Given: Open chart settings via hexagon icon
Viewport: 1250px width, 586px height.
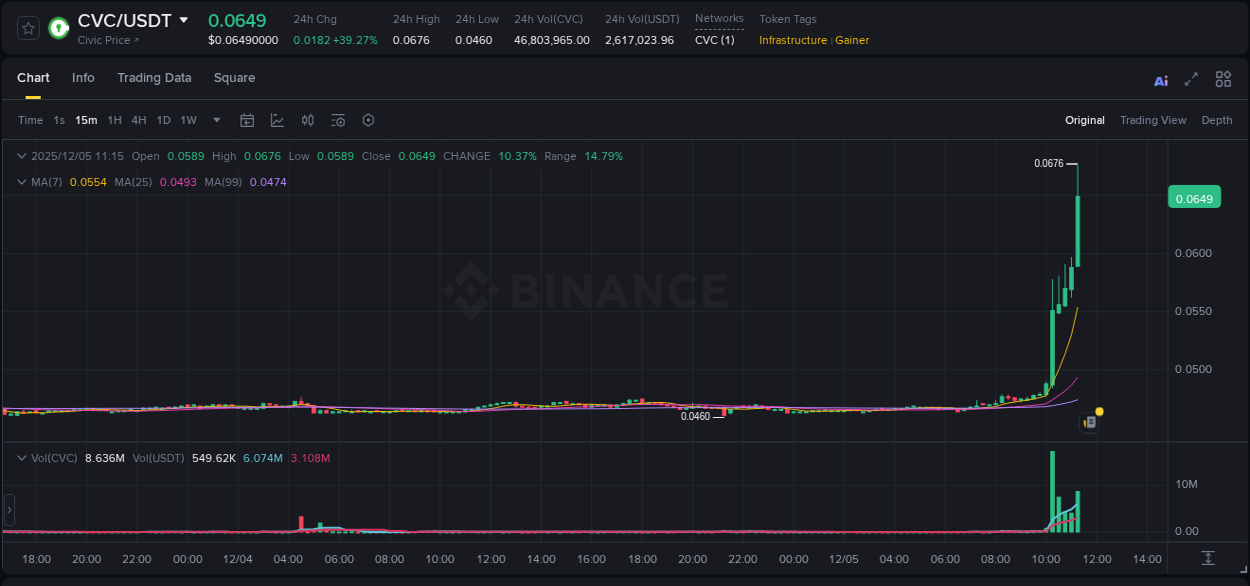Looking at the screenshot, I should 368,120.
